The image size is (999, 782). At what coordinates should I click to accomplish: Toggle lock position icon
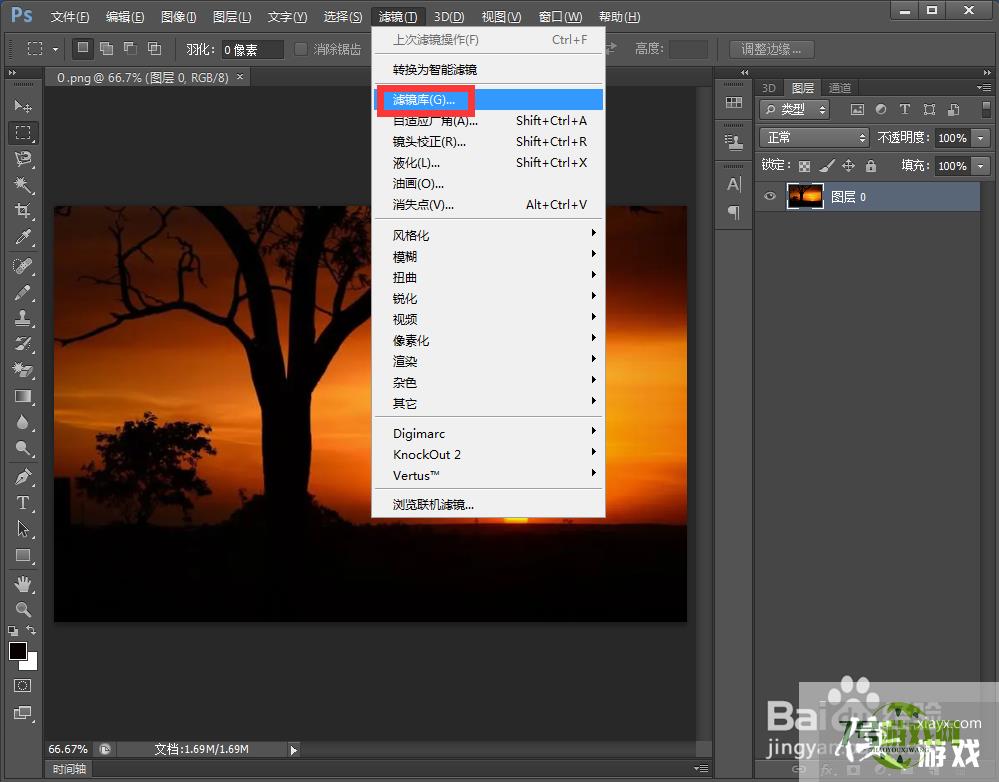[x=849, y=166]
